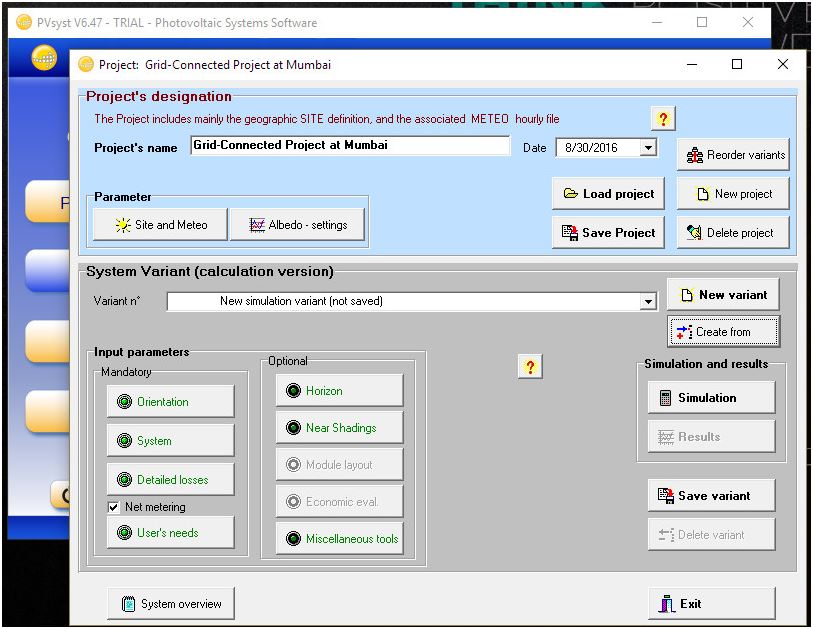Create a New variant
Viewport: 813px width, 629px height.
[722, 295]
